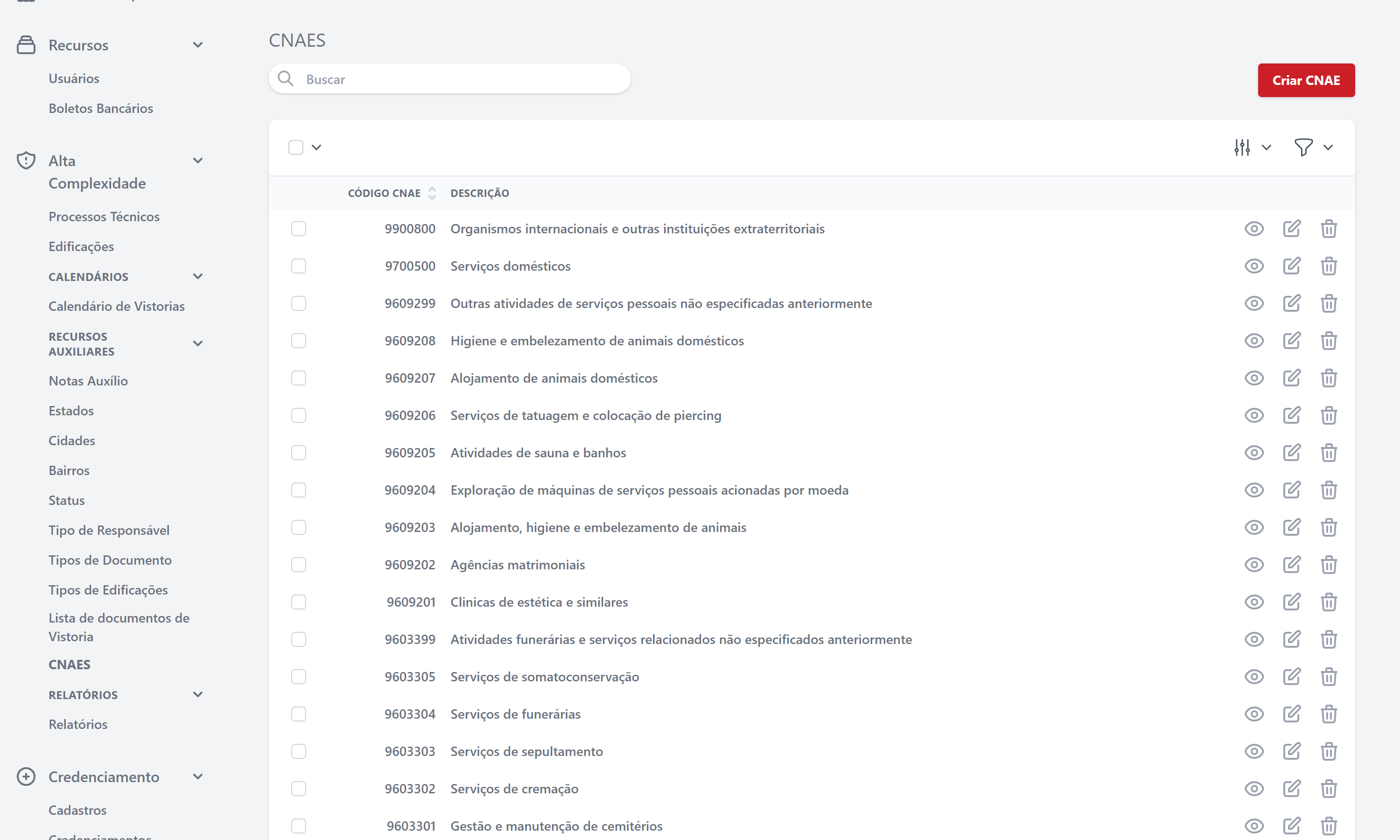The width and height of the screenshot is (1400, 840).
Task: View Serviços de cremação entry details
Action: (x=1253, y=789)
